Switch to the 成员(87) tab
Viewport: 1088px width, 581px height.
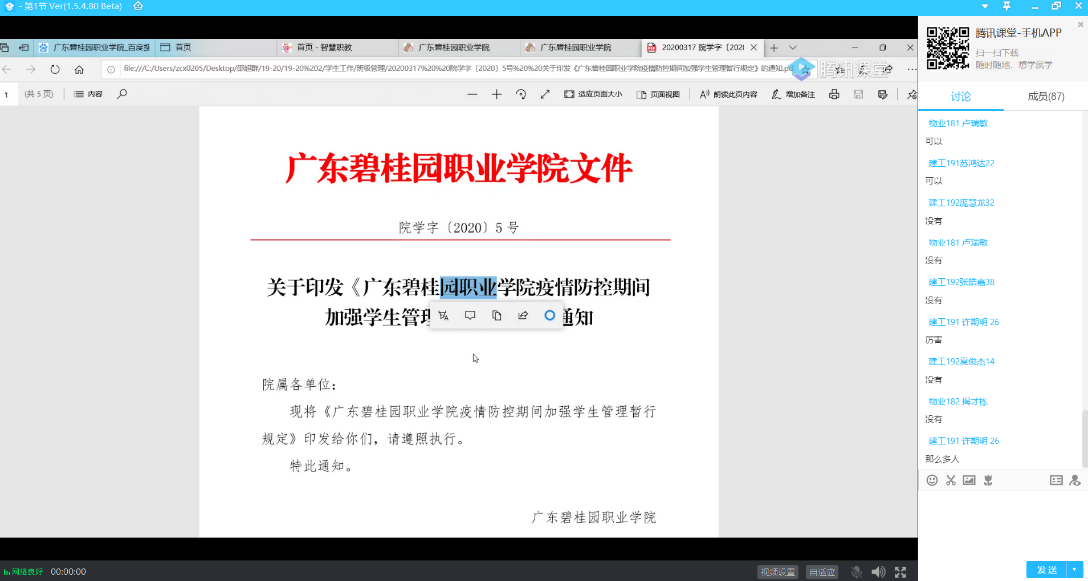point(1045,97)
